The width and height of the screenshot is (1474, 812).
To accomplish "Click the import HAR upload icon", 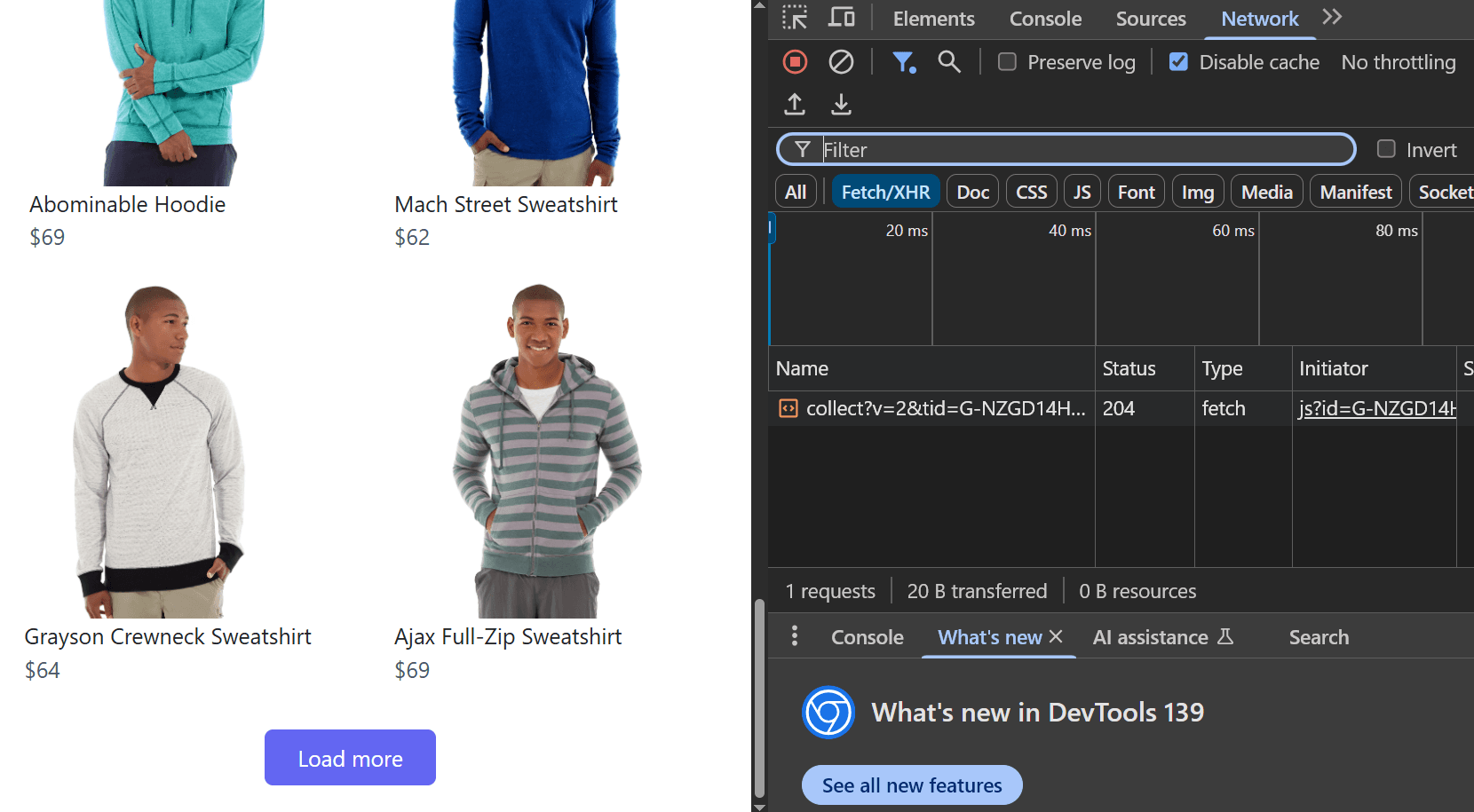I will coord(795,105).
